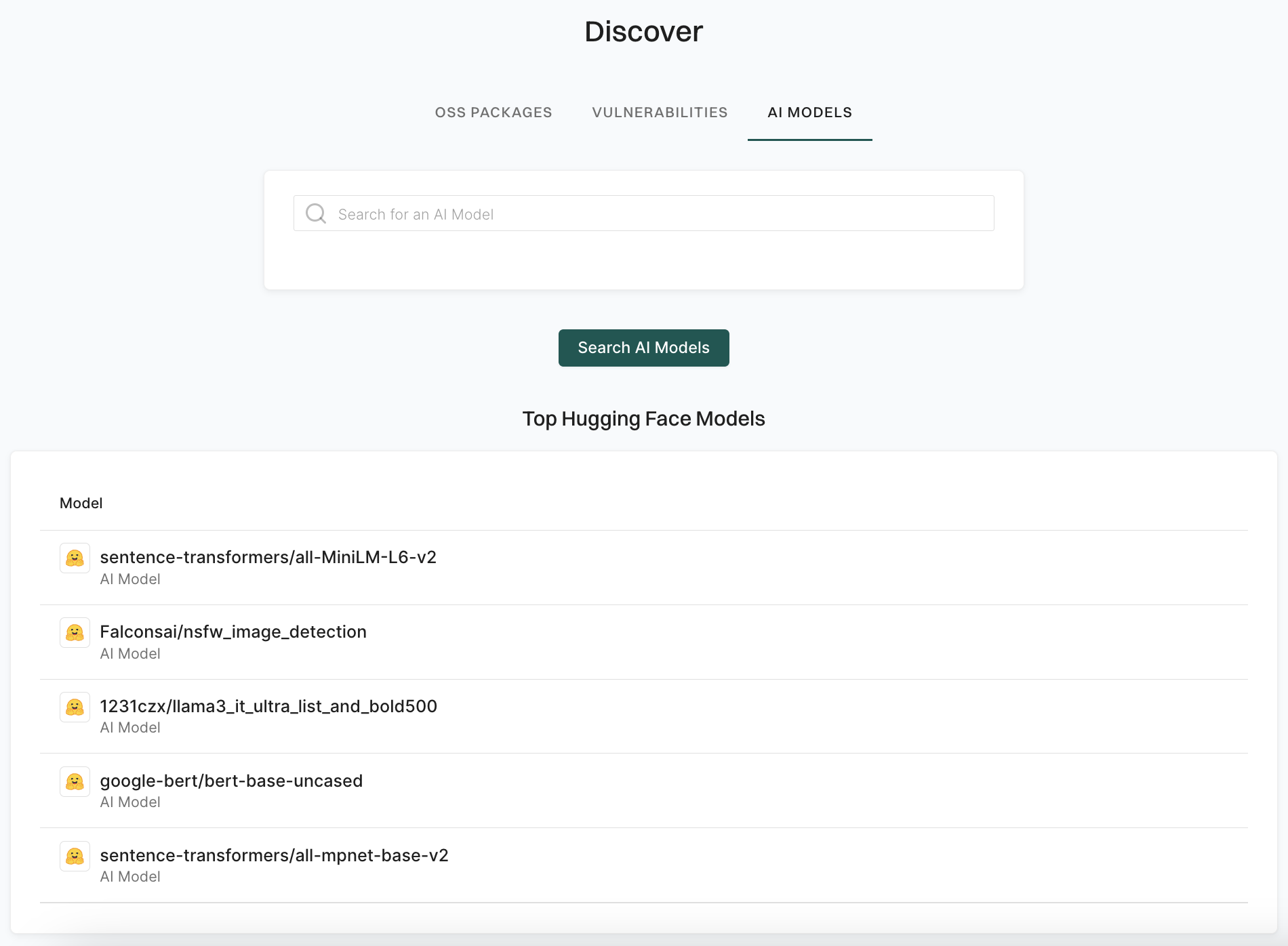
Task: Click the Hugging Face icon beside all-MiniLM-L6-v2
Action: [75, 558]
